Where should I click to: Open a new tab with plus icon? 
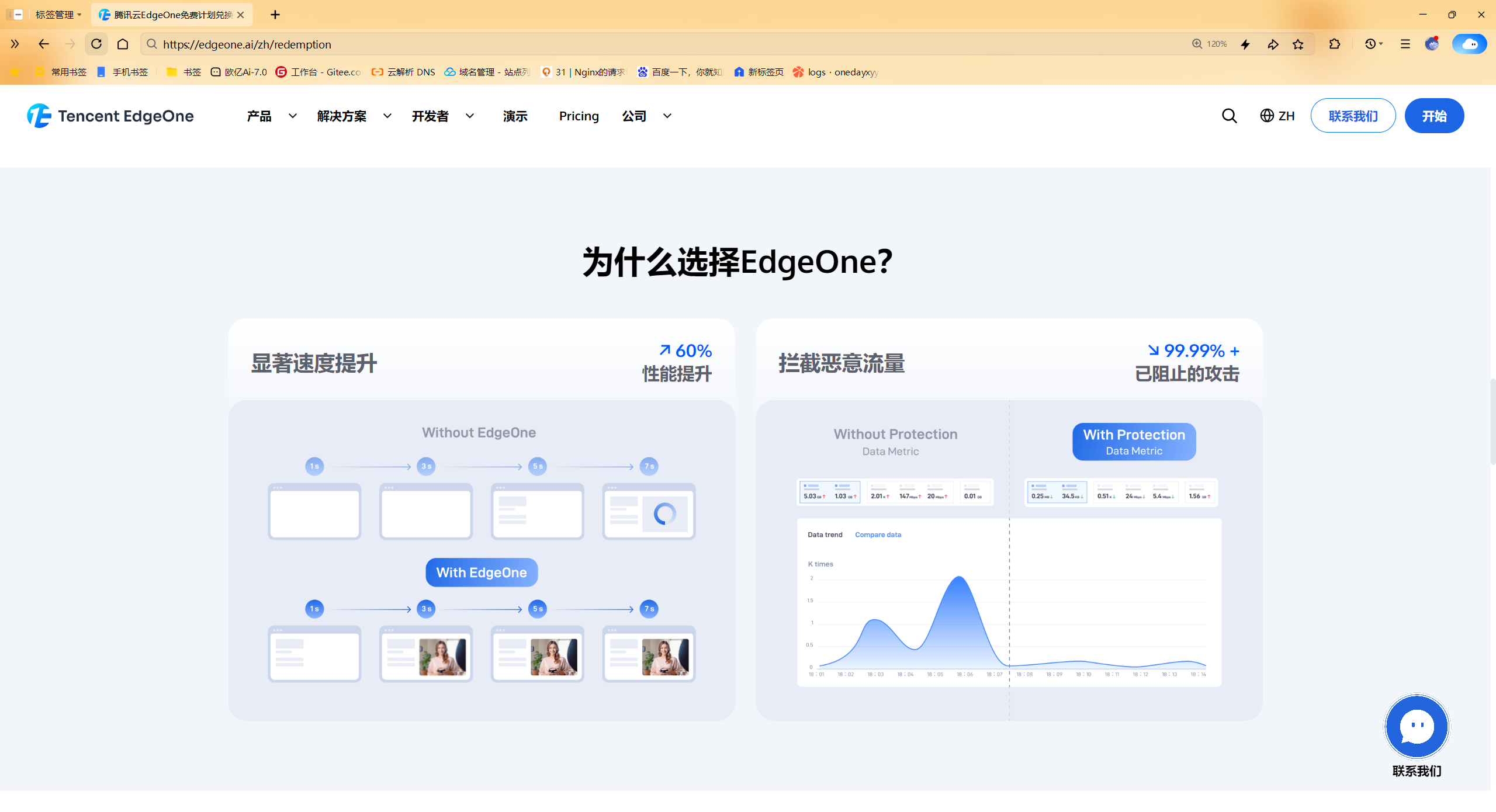275,15
